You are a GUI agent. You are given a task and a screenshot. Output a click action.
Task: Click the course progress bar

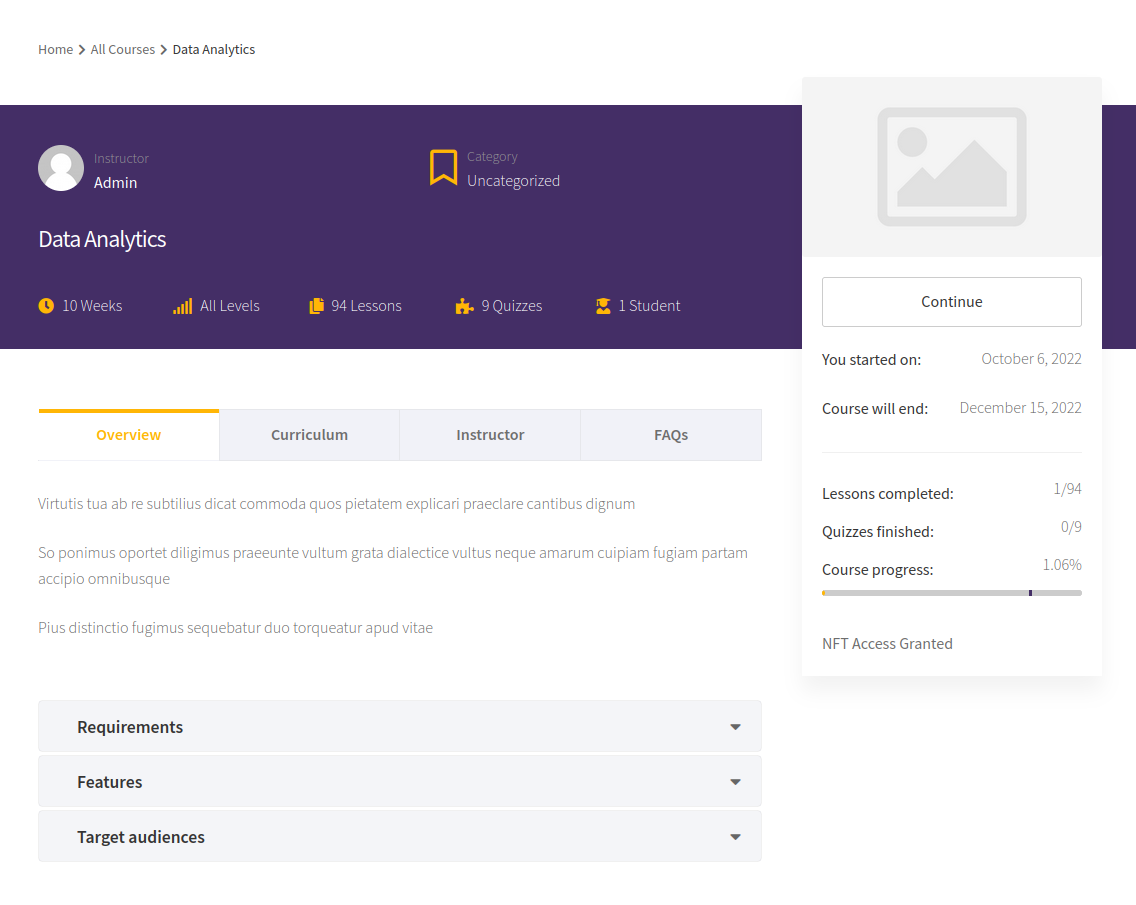click(952, 593)
